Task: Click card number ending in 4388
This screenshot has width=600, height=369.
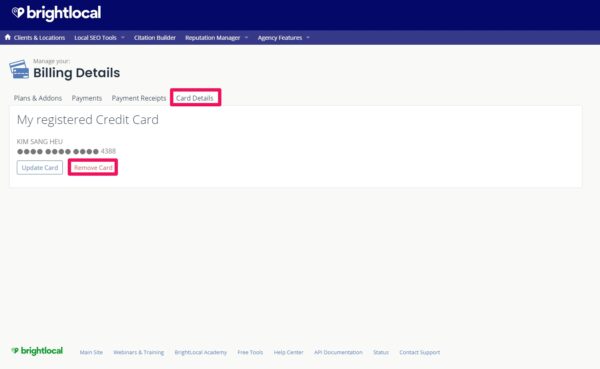Action: [66, 151]
